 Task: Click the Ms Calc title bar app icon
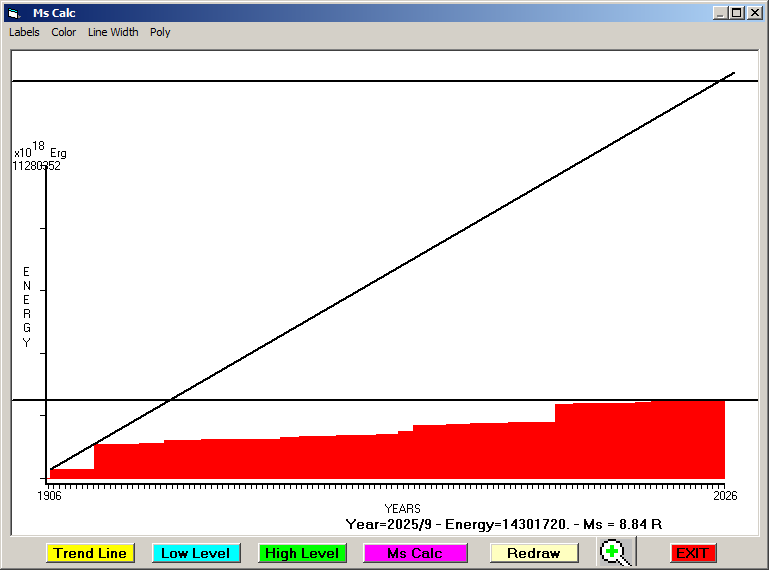(x=13, y=13)
